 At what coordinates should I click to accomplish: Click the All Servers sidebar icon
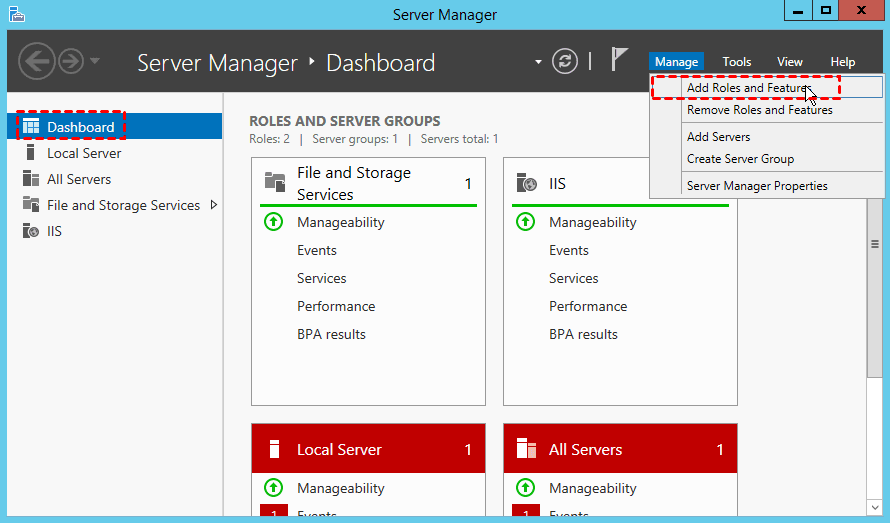coord(30,179)
